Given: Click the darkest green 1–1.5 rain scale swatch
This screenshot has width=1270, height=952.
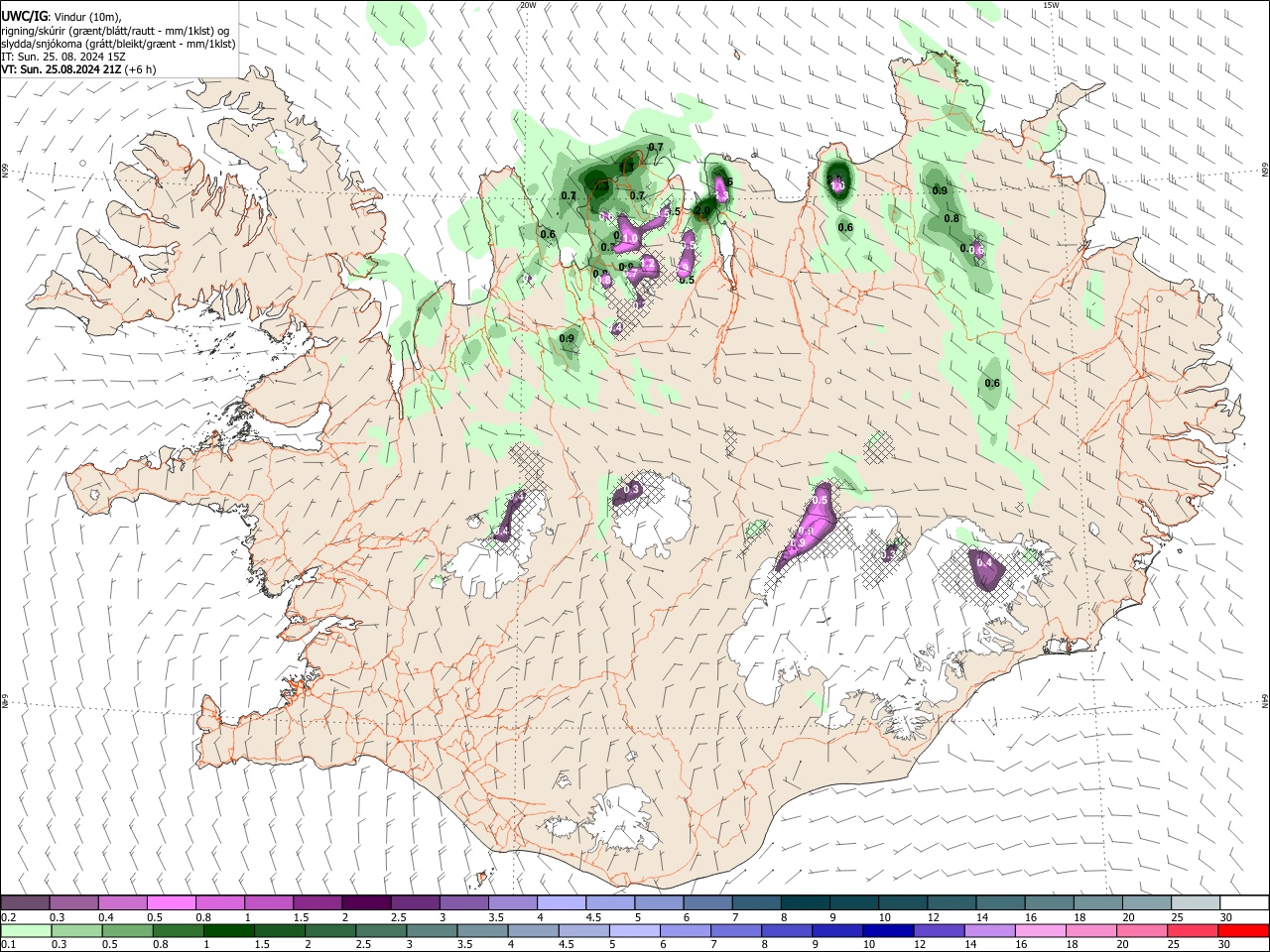Looking at the screenshot, I should click(x=229, y=930).
